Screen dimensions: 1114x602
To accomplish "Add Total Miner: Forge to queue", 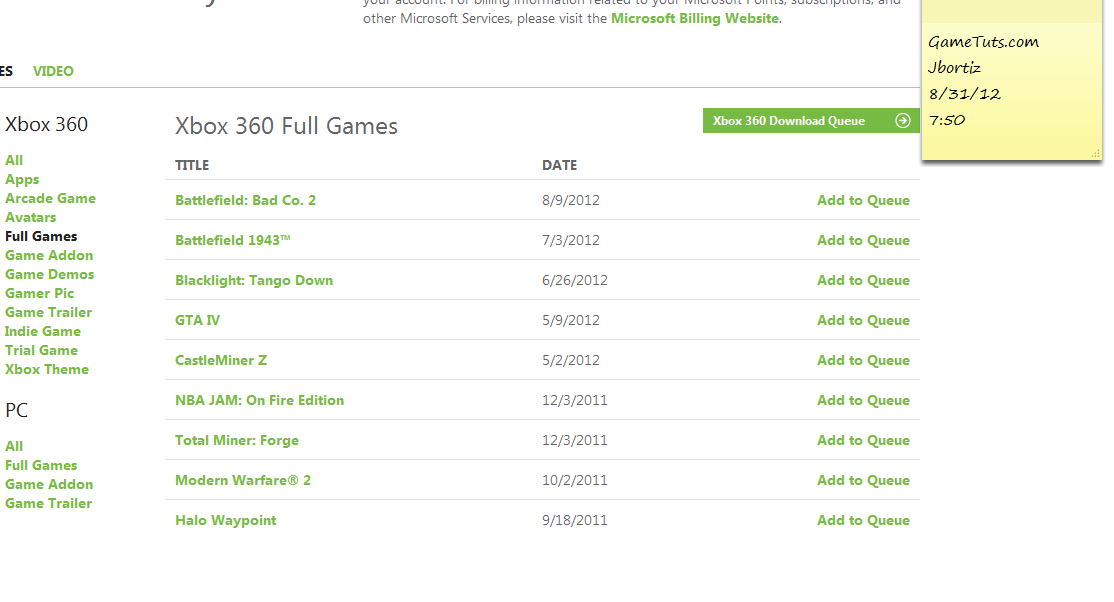I will (x=863, y=440).
